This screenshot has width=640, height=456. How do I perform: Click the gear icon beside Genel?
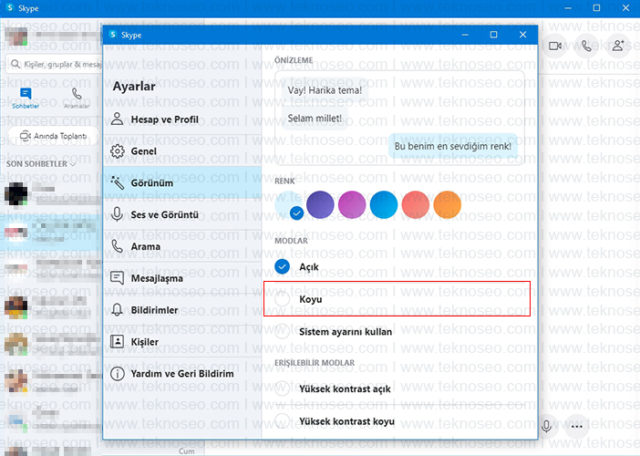point(117,151)
